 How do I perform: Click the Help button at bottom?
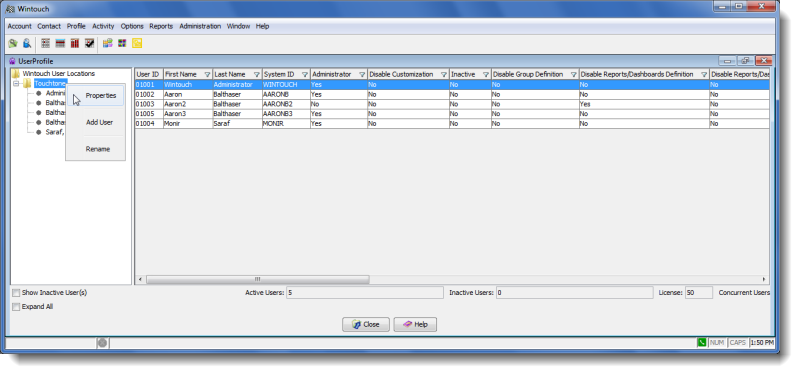pos(415,325)
